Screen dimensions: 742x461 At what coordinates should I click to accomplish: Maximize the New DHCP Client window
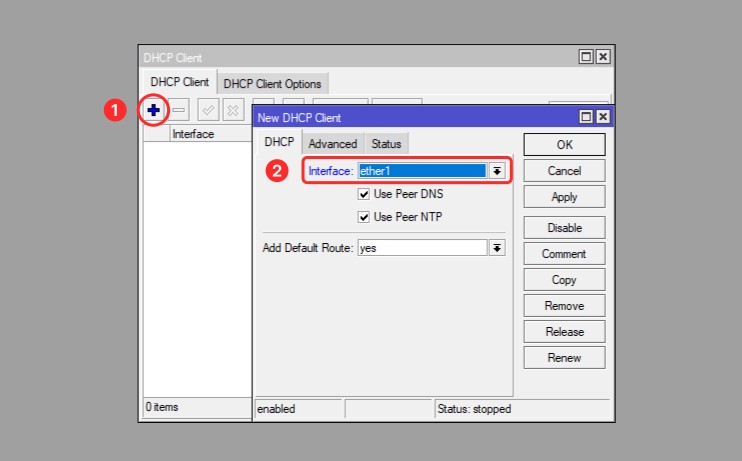point(586,117)
